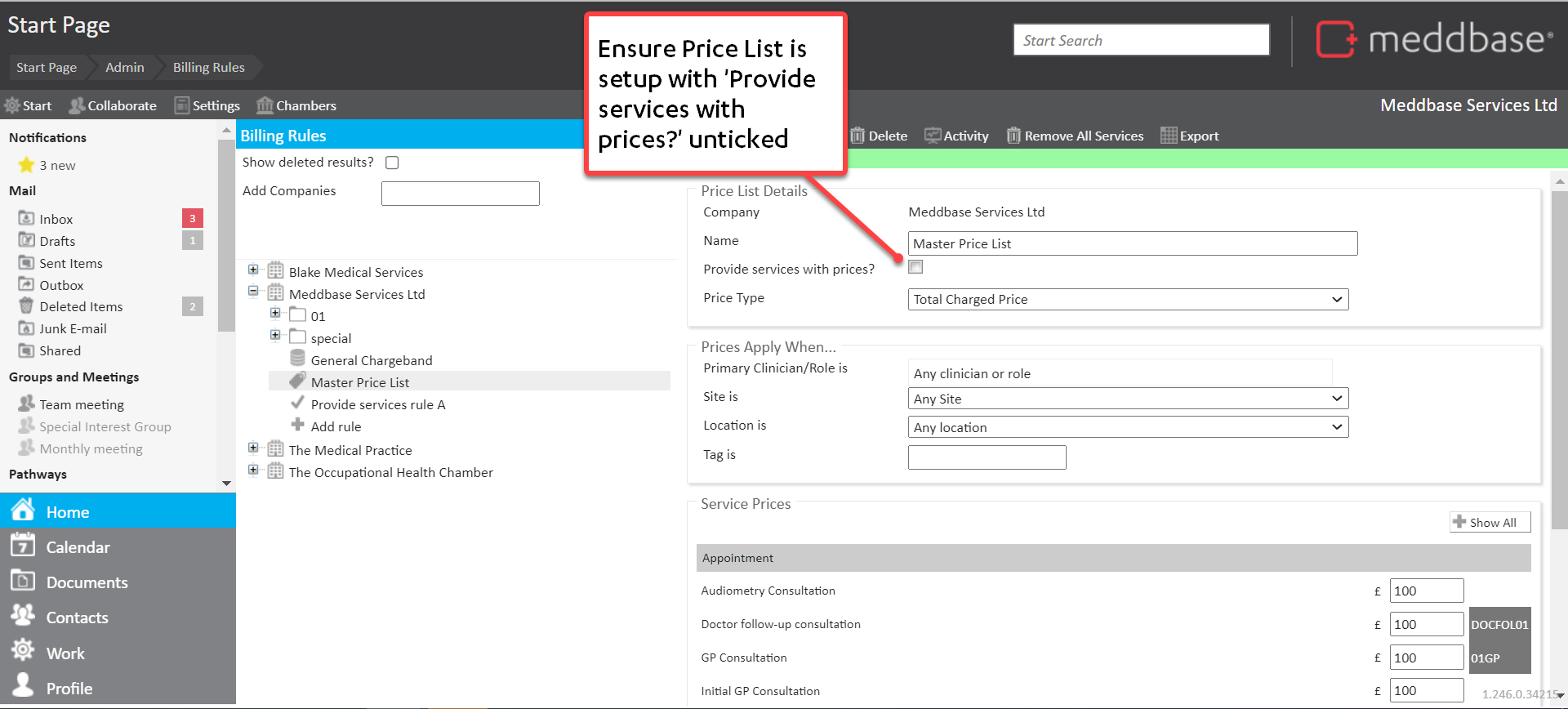Click the Profile person icon
Screen dimensions: 1568x709
(23, 686)
